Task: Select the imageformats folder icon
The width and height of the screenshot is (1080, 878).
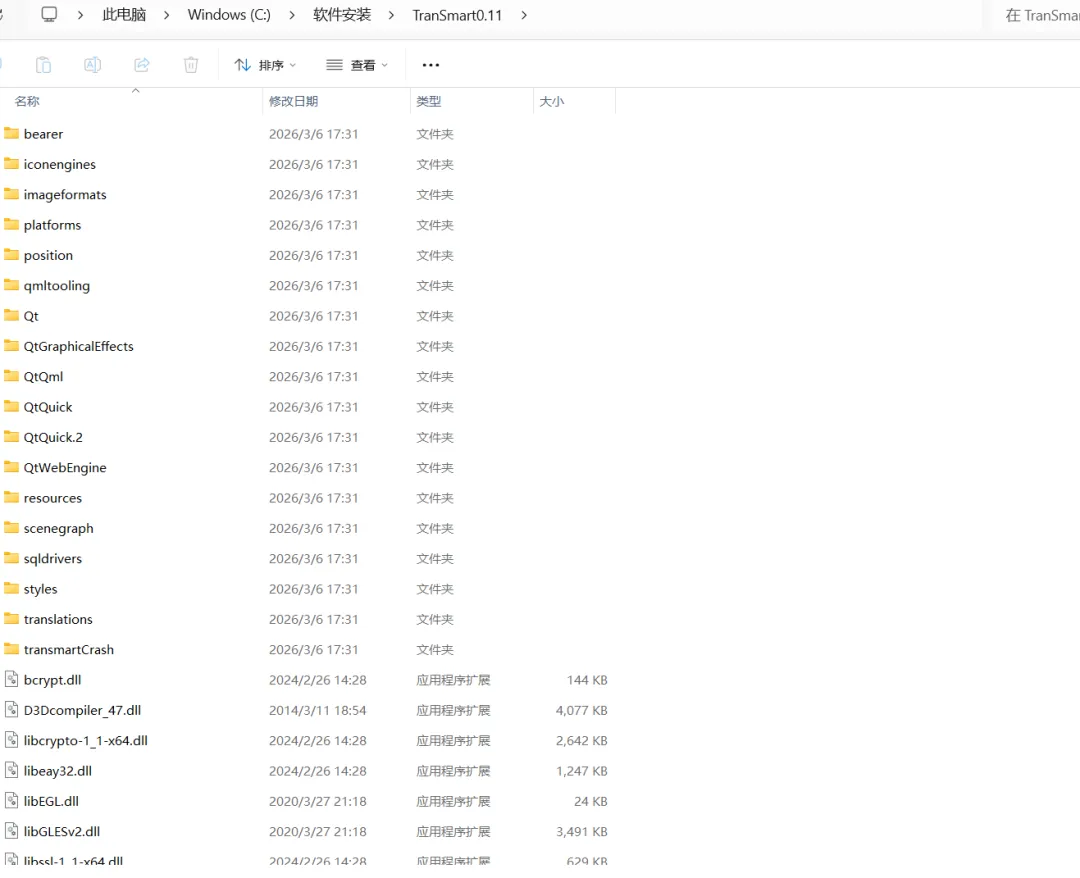Action: (11, 194)
